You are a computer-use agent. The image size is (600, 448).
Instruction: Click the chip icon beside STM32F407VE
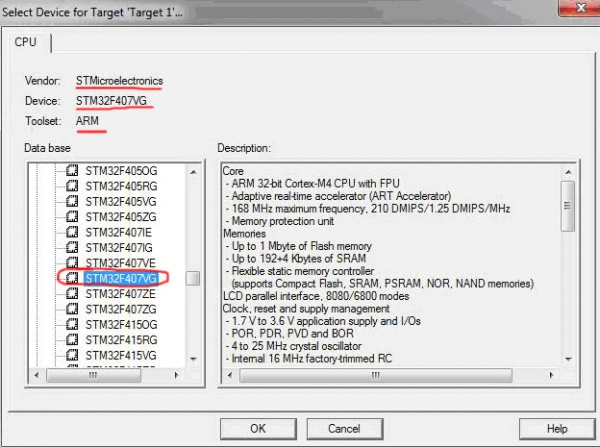tap(72, 262)
